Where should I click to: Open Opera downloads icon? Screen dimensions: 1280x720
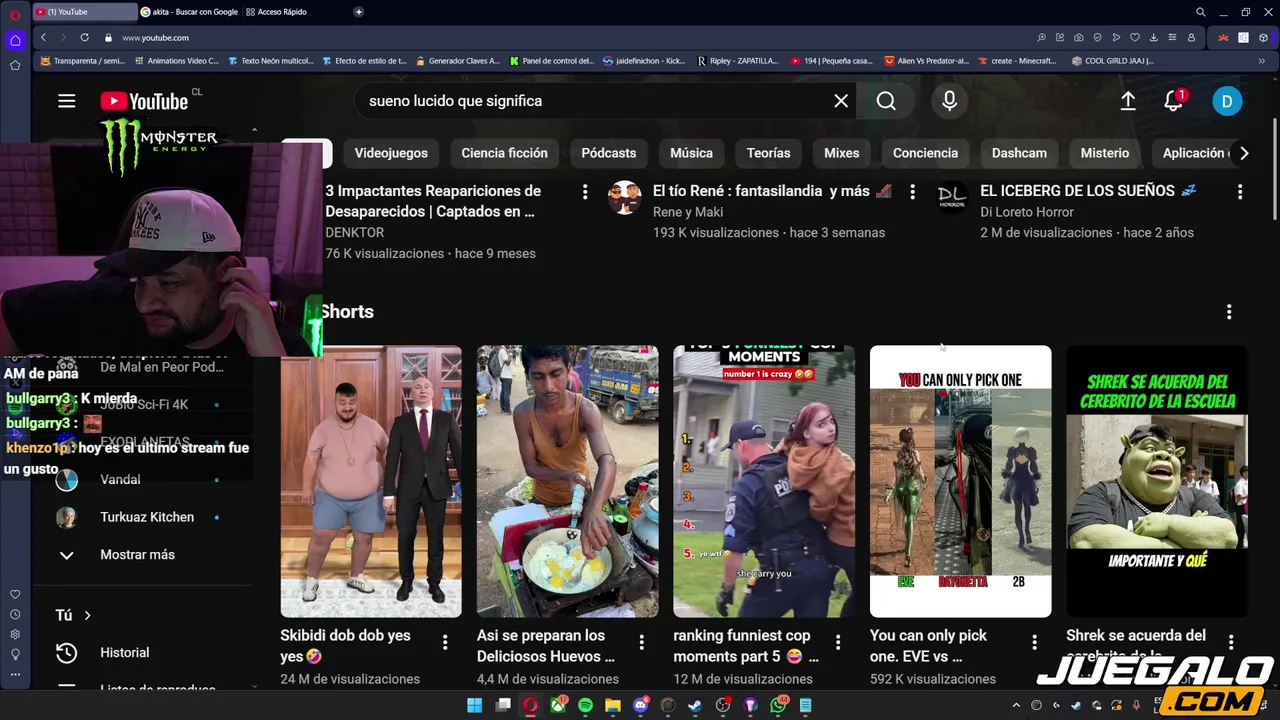click(1153, 37)
